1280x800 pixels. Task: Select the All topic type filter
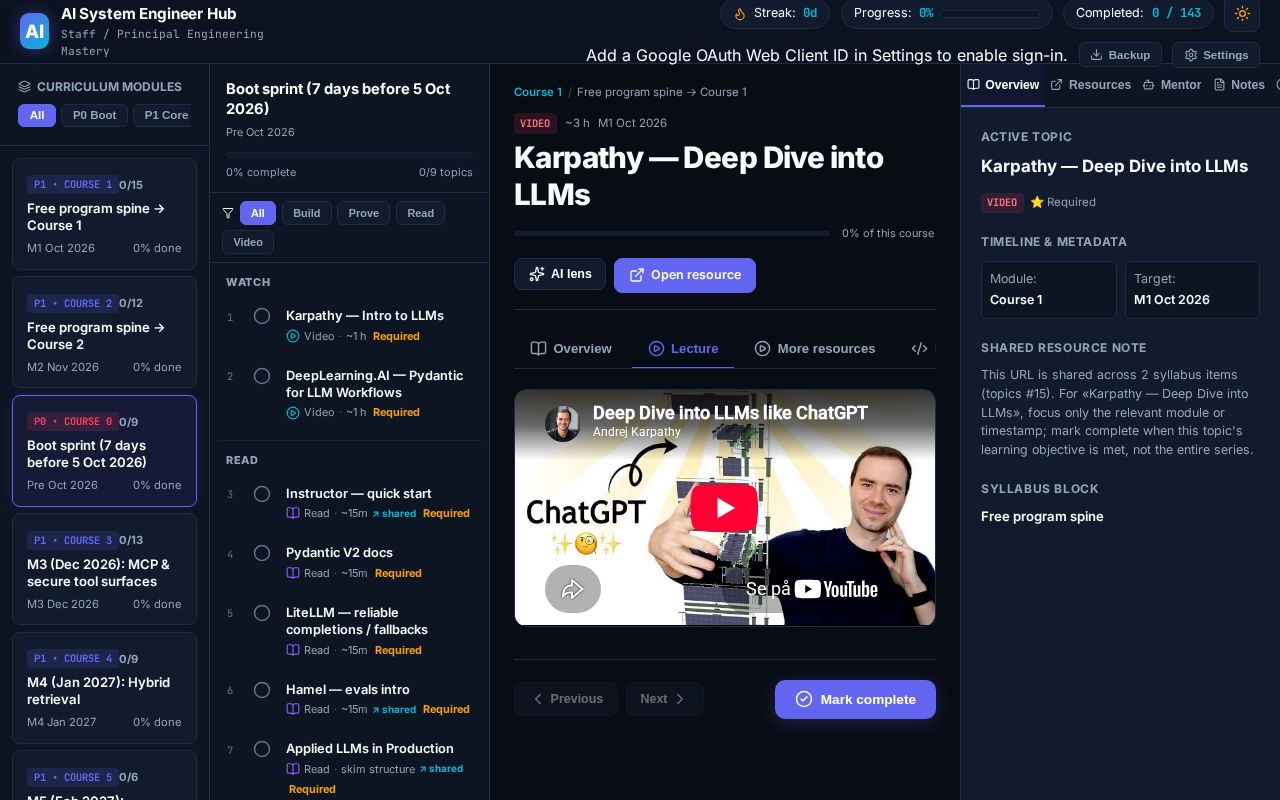click(258, 213)
